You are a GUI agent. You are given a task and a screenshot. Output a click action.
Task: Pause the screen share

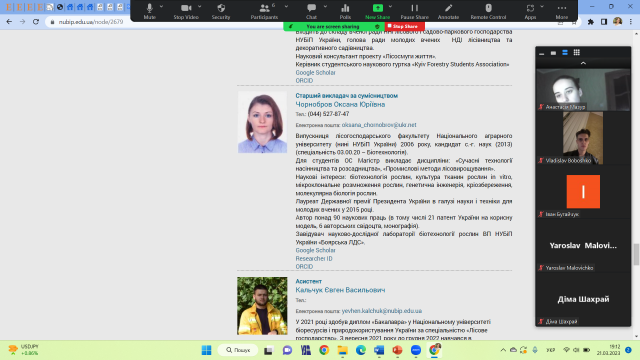414,11
